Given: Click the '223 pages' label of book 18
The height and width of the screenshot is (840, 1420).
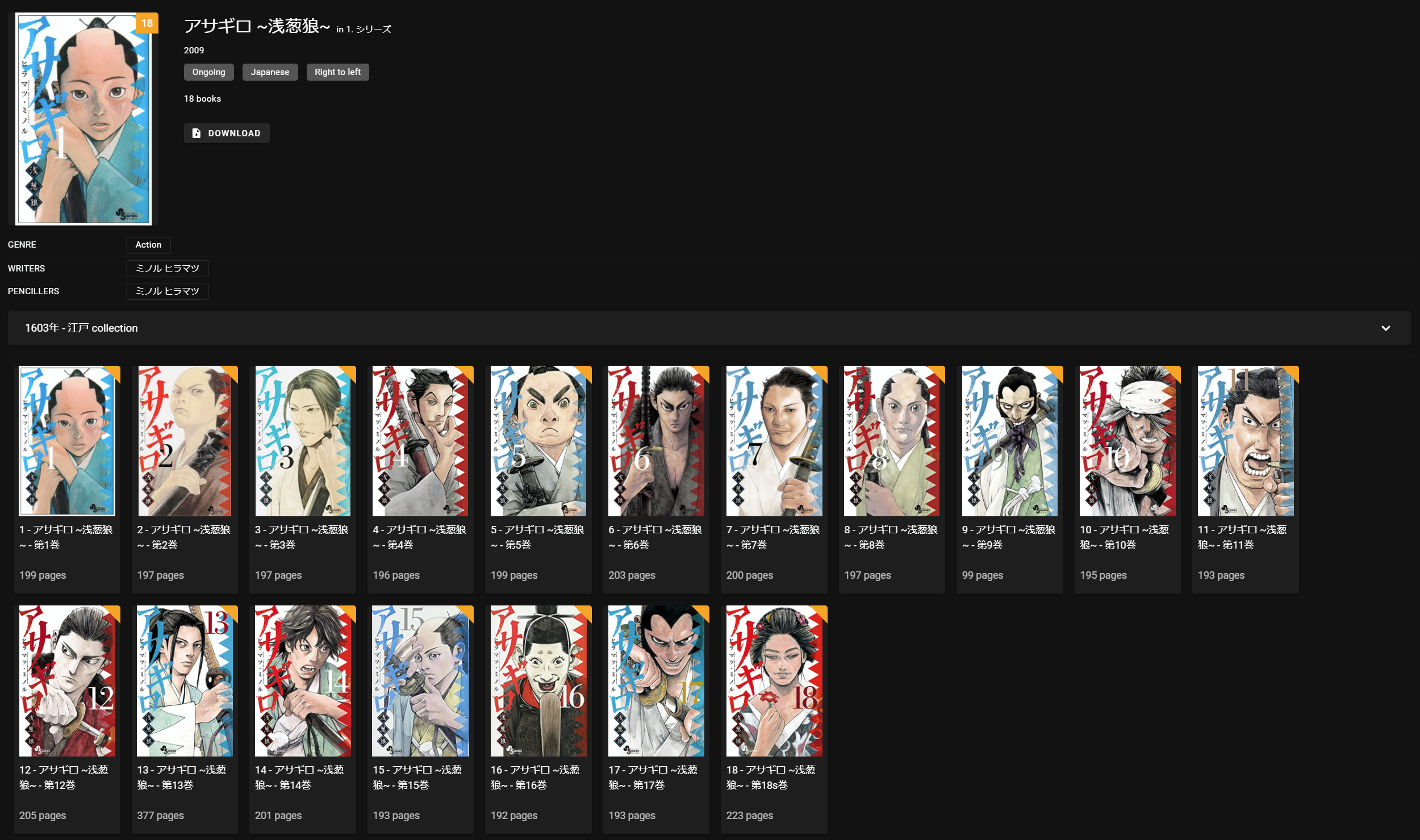Looking at the screenshot, I should click(749, 816).
